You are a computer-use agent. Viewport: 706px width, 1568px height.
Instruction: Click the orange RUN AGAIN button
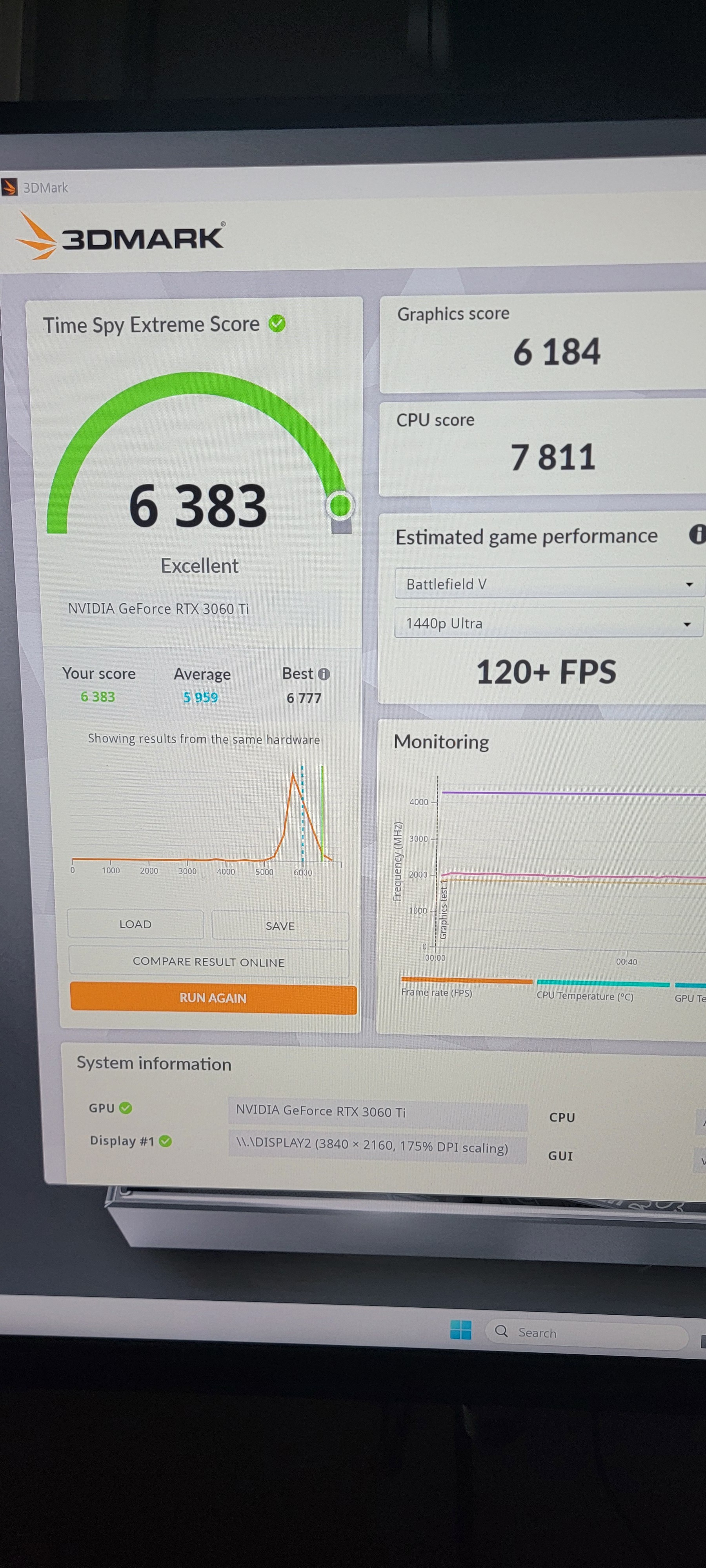pos(213,998)
